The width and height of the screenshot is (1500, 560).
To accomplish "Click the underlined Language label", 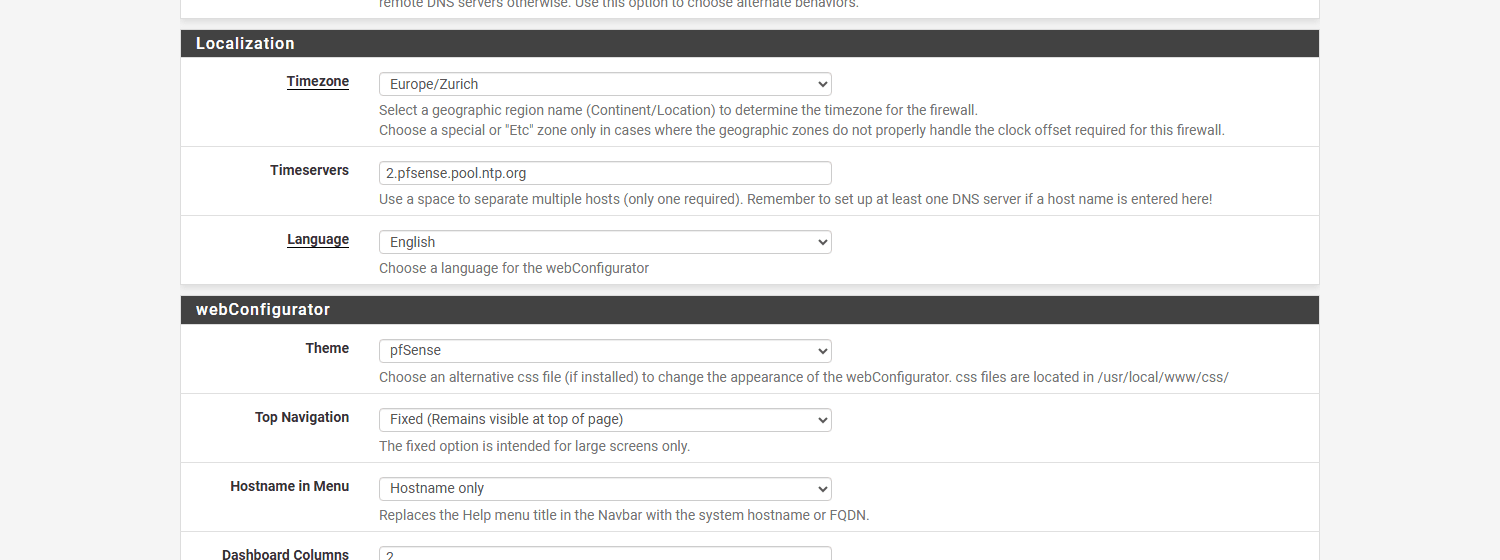I will [318, 239].
